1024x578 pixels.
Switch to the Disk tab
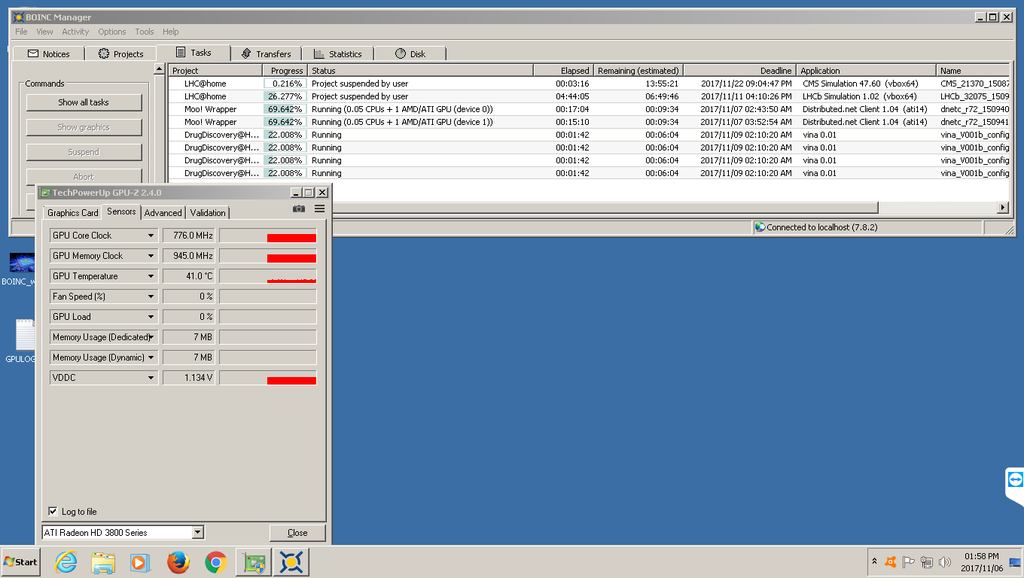(410, 54)
